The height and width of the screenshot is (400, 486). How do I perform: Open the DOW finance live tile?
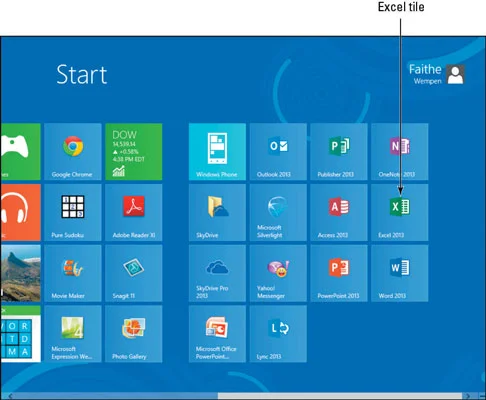[x=134, y=152]
